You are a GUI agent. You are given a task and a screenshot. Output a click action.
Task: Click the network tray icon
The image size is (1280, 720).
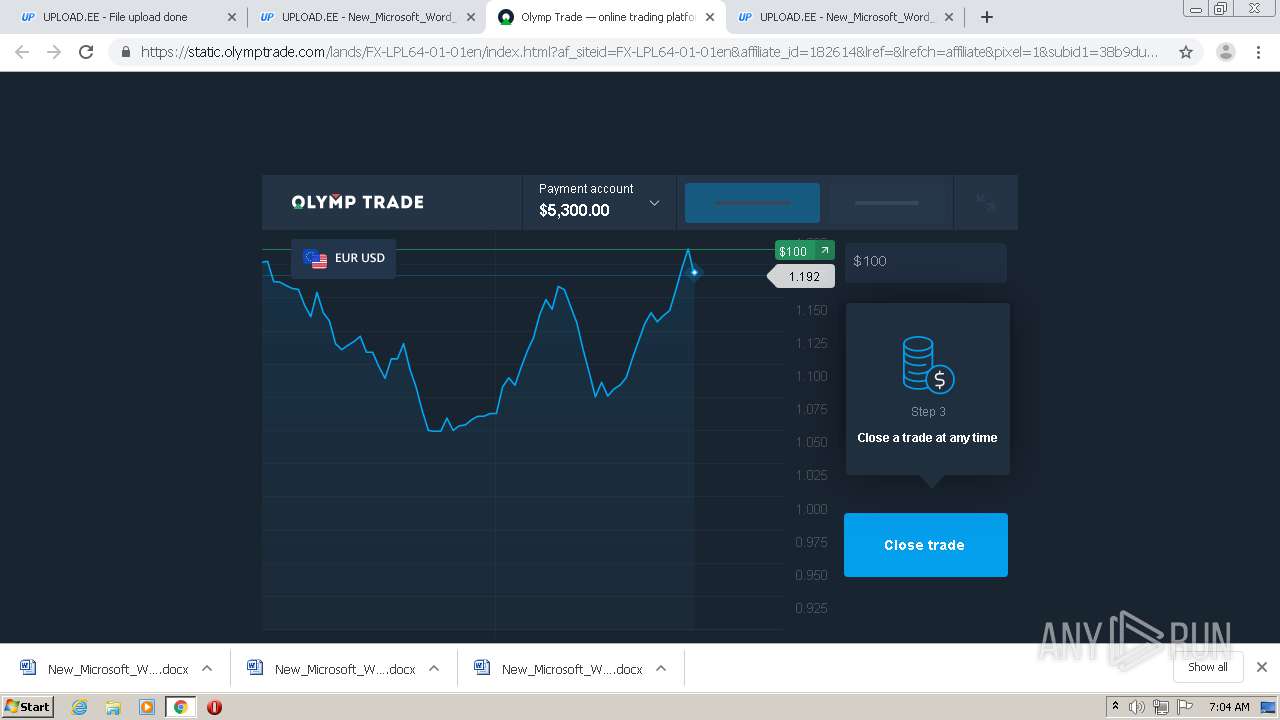[1161, 707]
